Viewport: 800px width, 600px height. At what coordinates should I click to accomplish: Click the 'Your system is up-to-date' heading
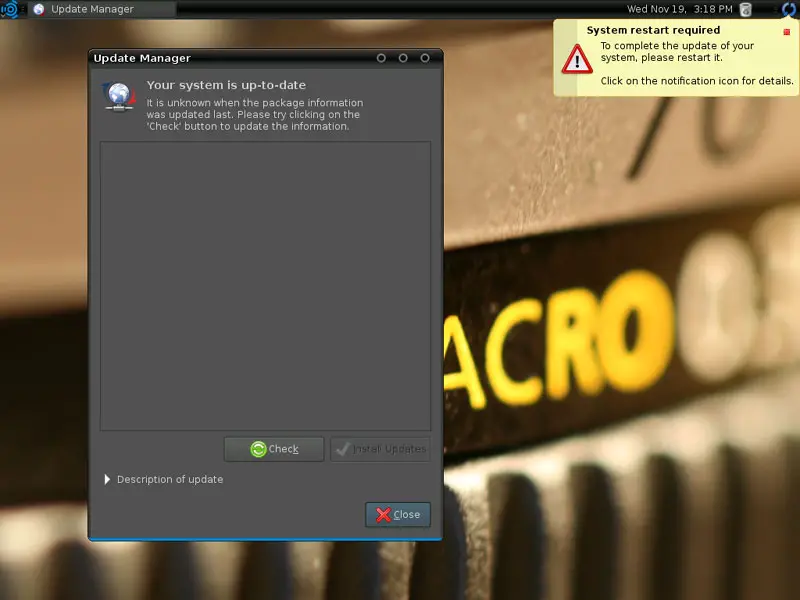click(x=226, y=85)
